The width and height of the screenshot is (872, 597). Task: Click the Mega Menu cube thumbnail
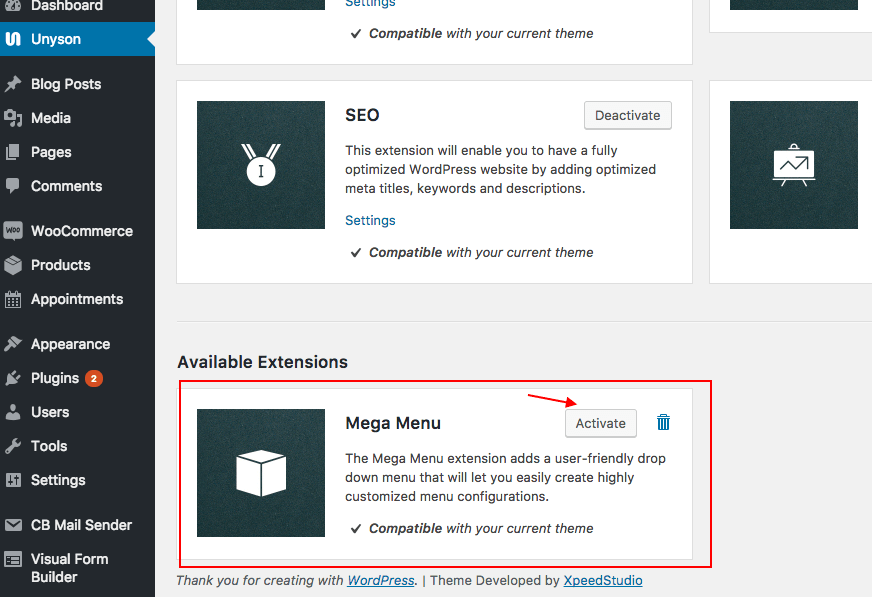coord(261,473)
